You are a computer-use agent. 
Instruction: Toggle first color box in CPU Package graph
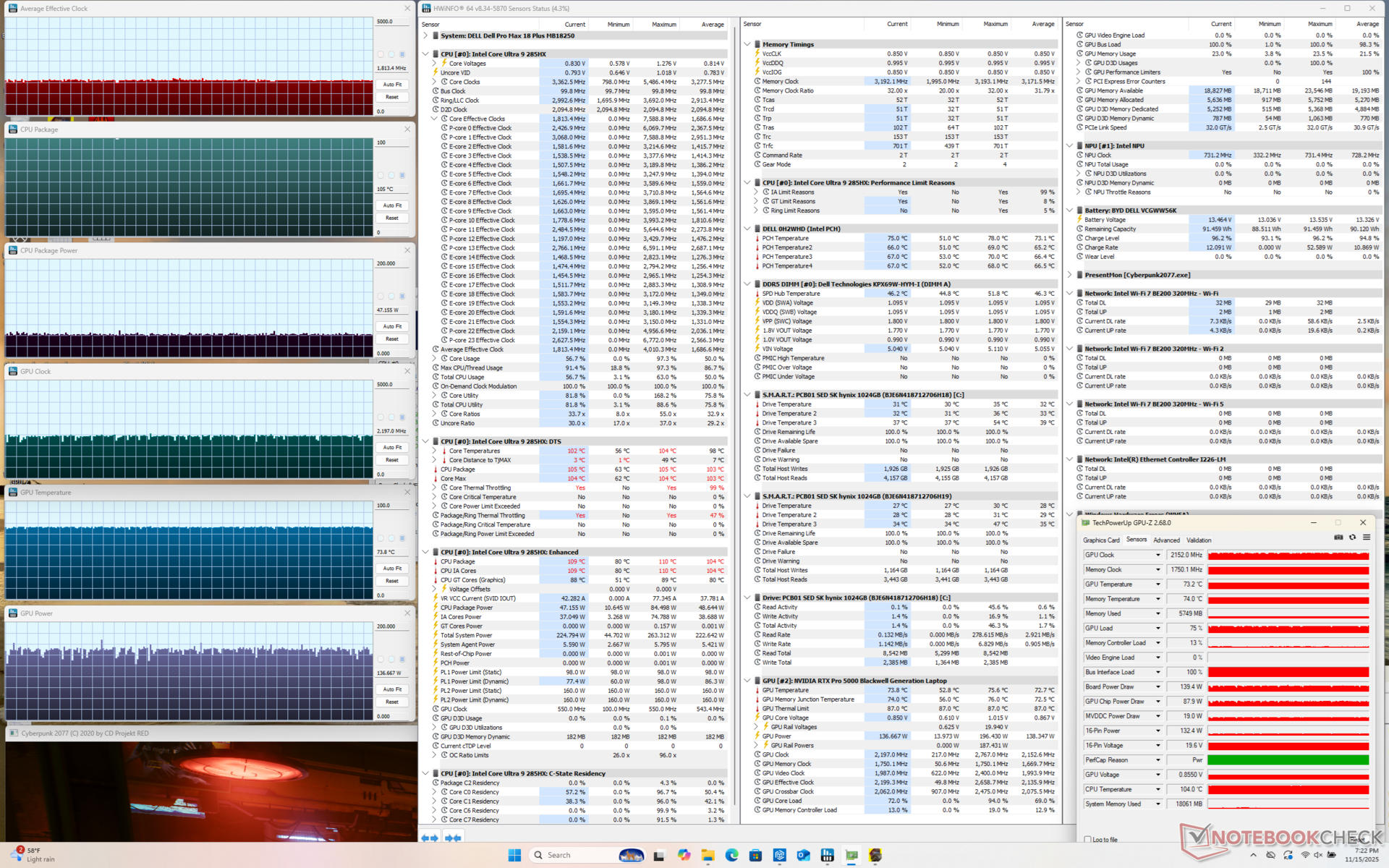tap(381, 175)
